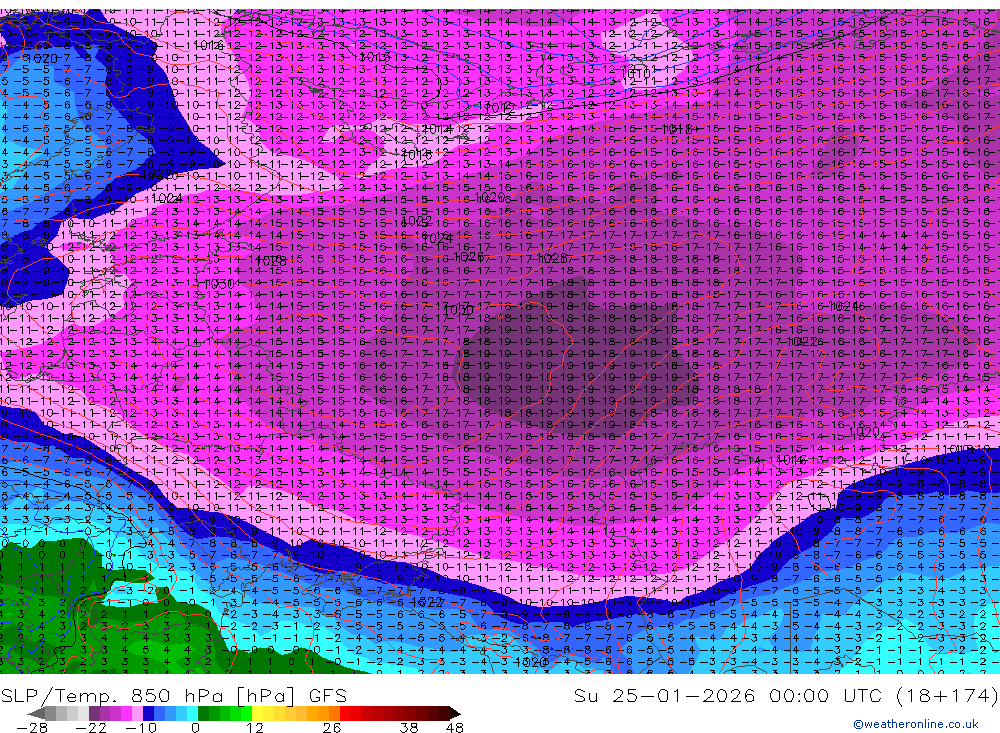Click the dark maroon right arrow of the legend
The image size is (1000, 733).
[x=455, y=713]
